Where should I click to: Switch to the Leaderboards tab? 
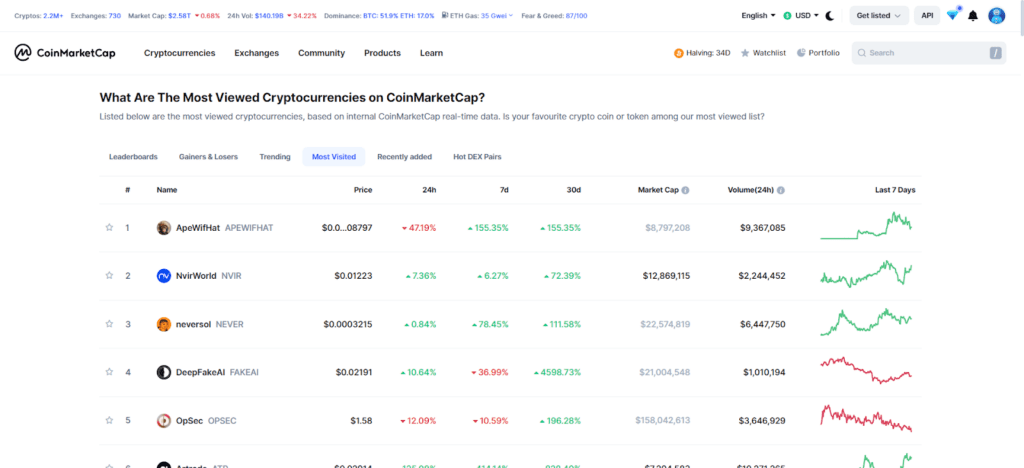133,157
